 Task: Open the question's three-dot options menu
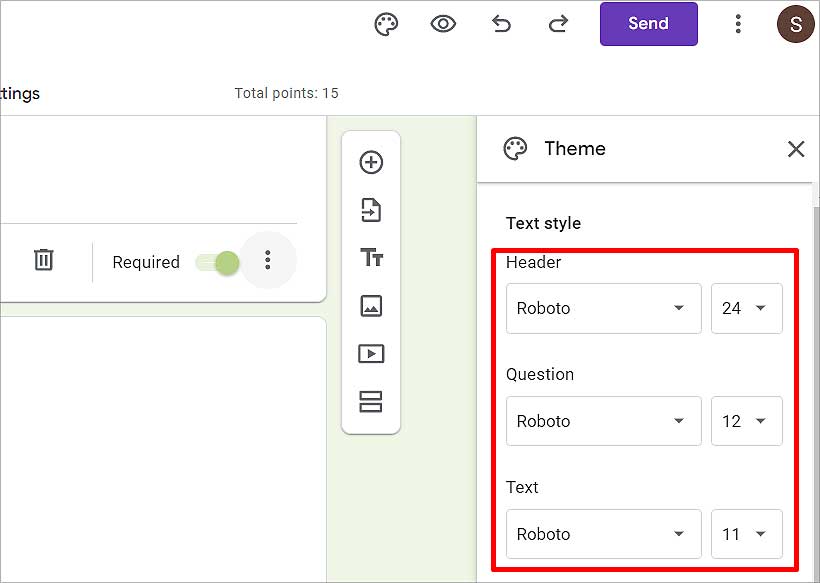point(268,260)
